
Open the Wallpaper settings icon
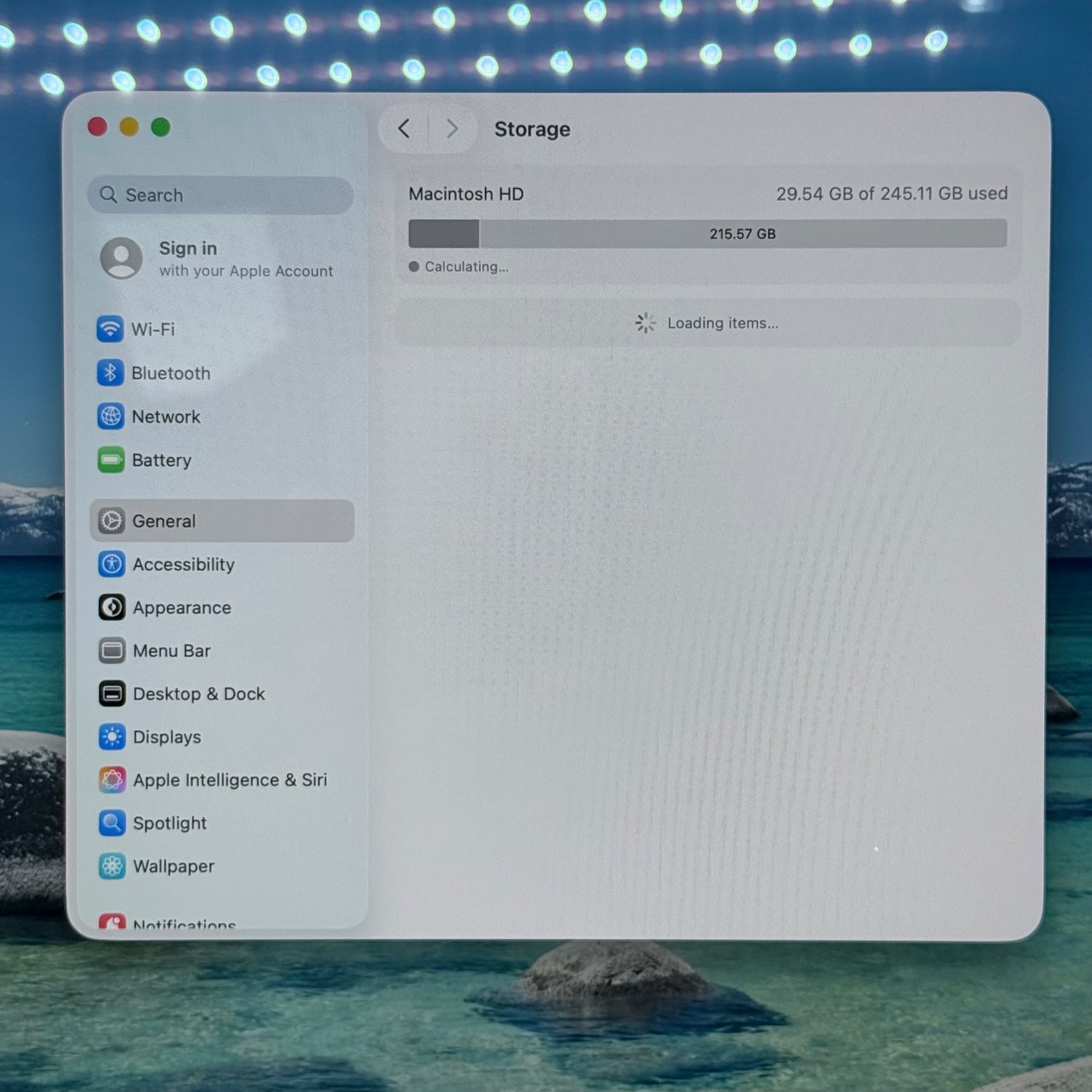[112, 866]
